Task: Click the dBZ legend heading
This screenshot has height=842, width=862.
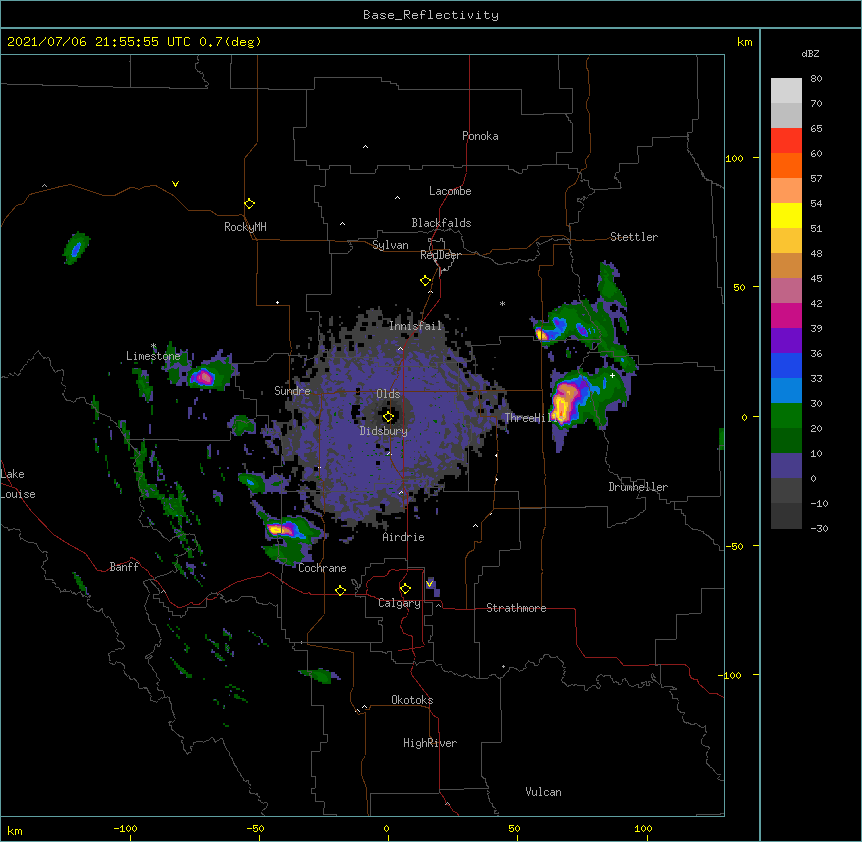Action: (x=810, y=54)
